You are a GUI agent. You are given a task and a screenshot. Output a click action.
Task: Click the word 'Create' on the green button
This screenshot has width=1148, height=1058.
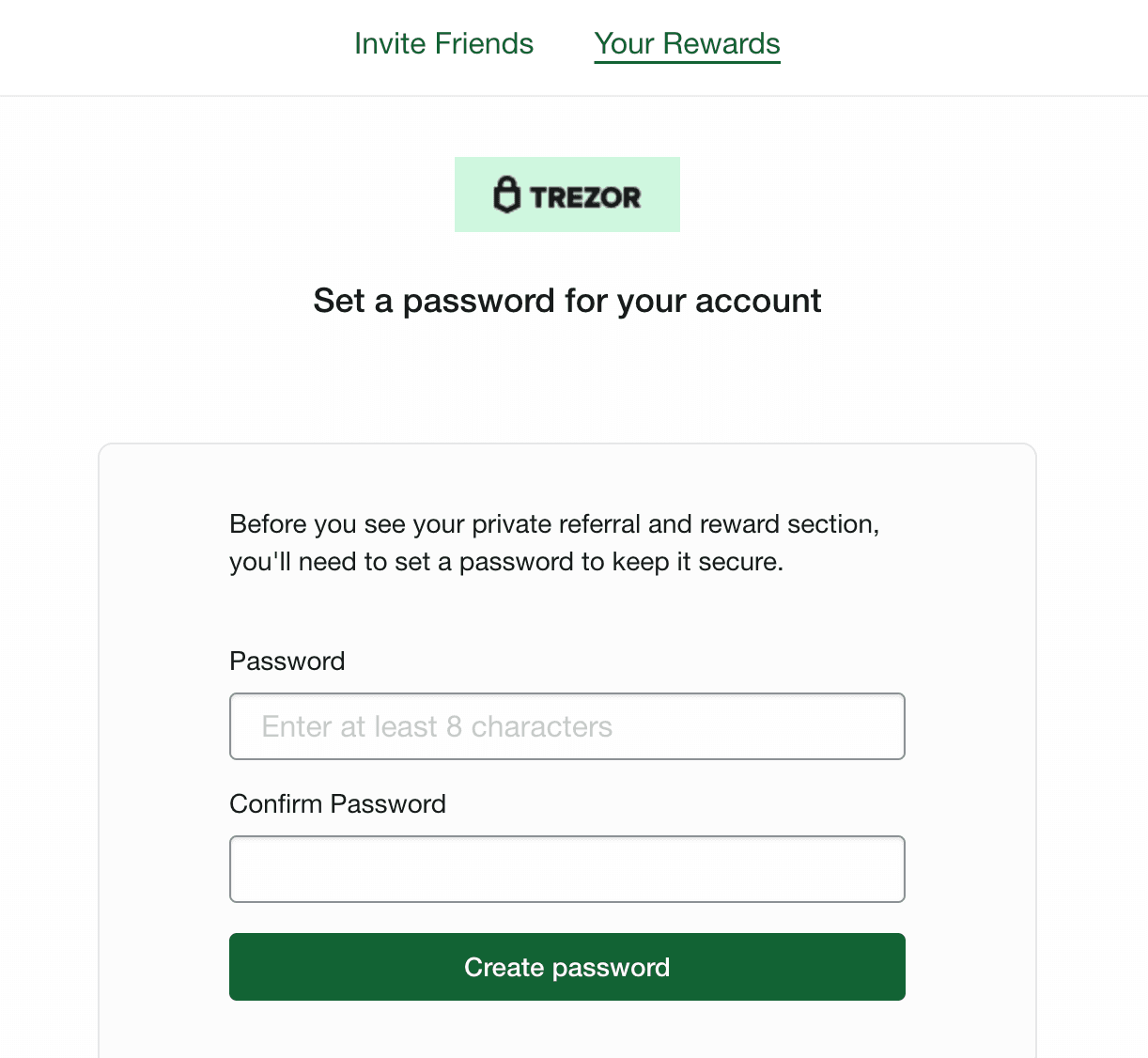tap(504, 967)
